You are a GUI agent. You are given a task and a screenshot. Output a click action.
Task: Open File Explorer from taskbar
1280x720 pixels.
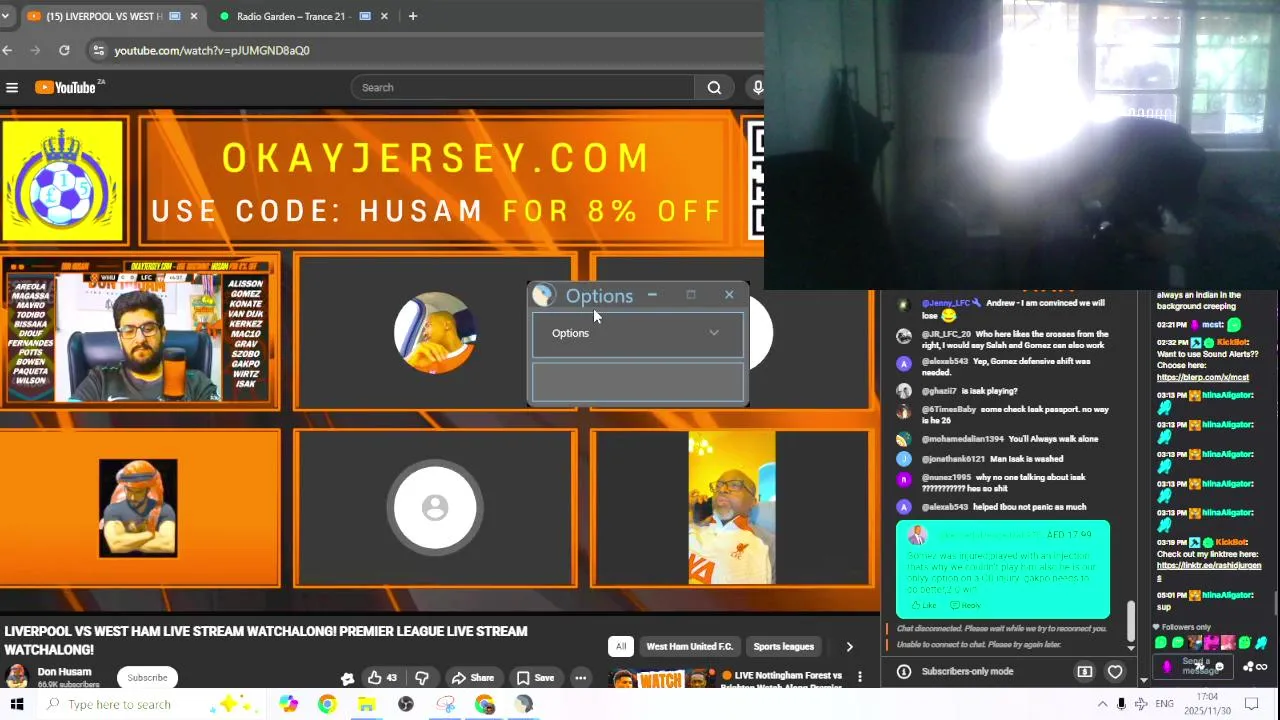click(x=366, y=704)
